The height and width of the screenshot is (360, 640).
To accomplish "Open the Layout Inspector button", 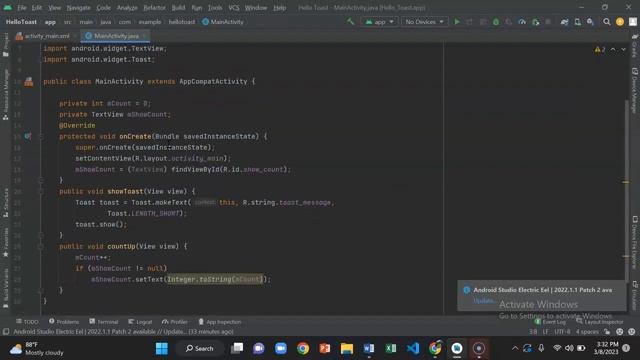I will pos(600,322).
